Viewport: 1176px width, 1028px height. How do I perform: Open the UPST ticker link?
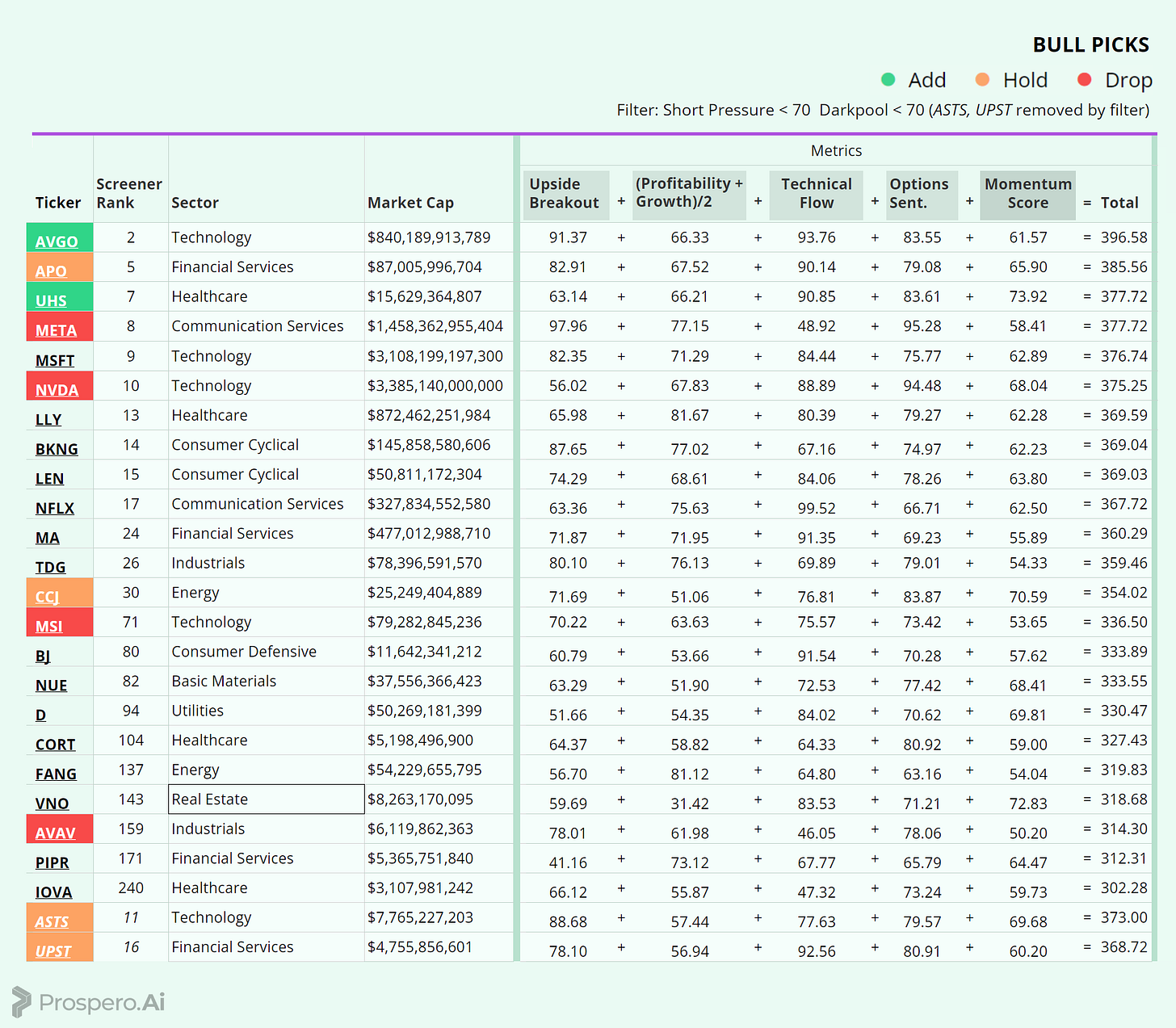[53, 951]
